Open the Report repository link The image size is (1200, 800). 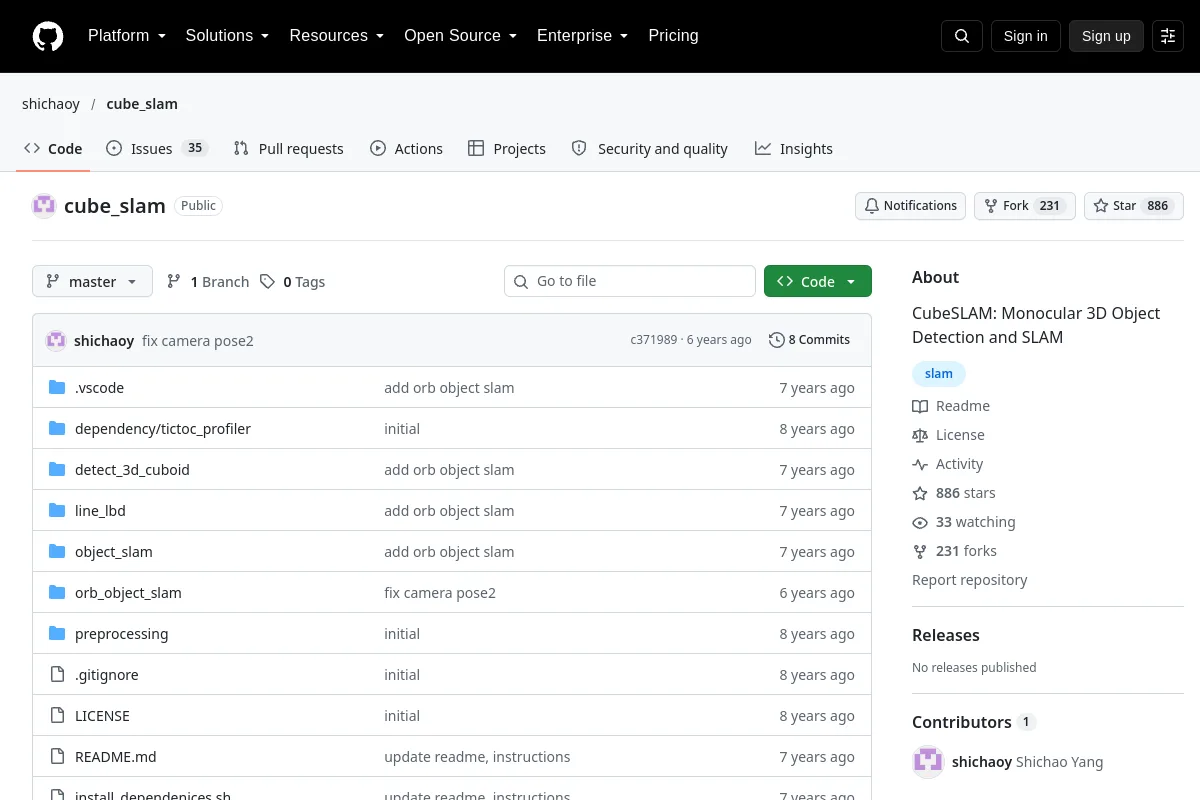969,580
